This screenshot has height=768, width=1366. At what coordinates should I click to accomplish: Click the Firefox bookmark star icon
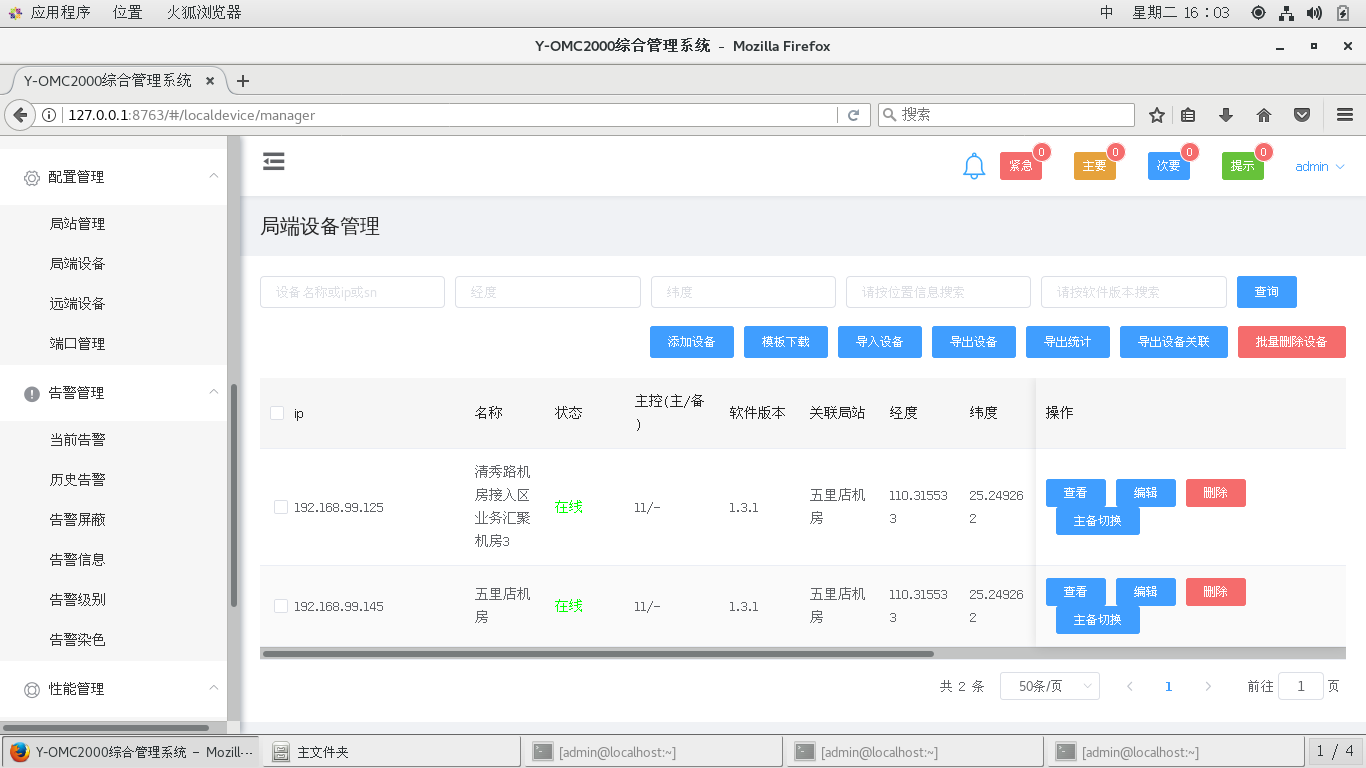click(1157, 115)
